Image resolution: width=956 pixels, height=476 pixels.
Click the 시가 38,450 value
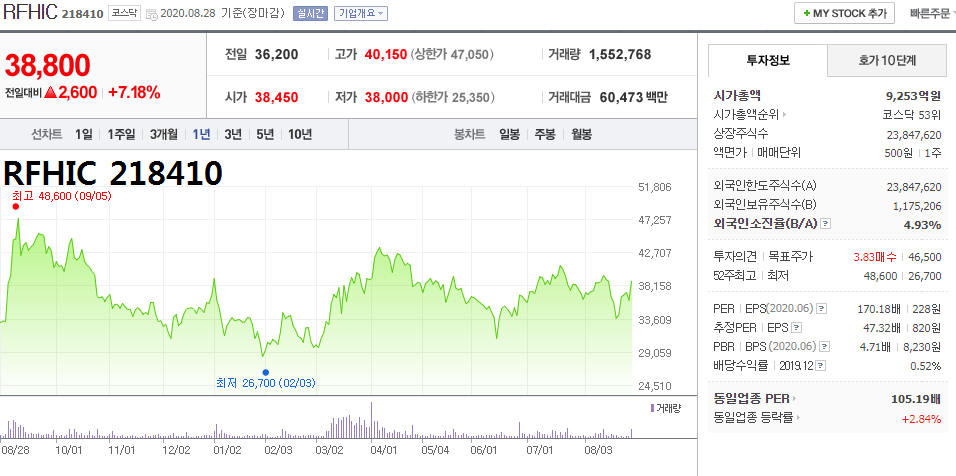277,97
